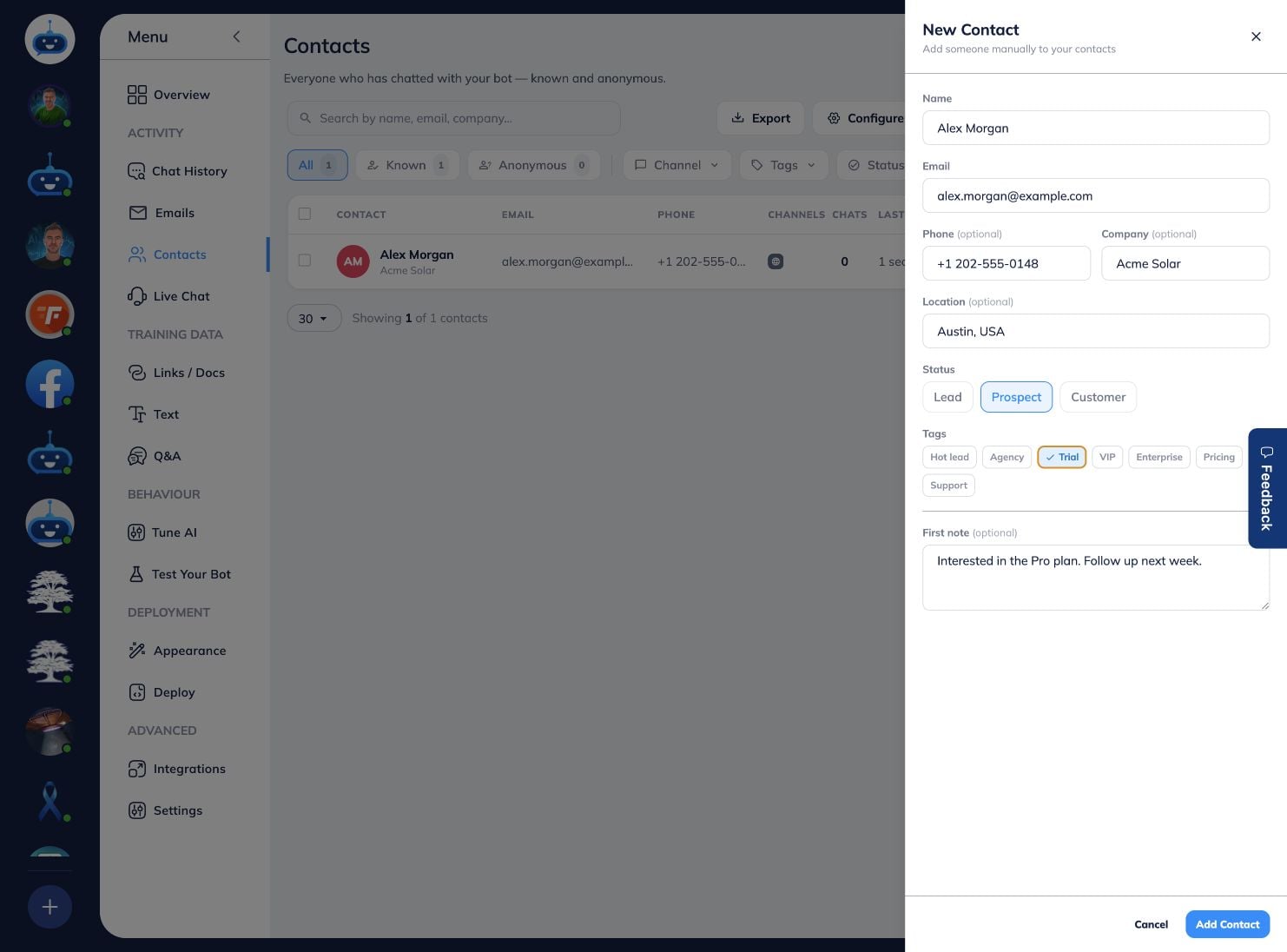Click the Configure gear icon

coord(833,118)
